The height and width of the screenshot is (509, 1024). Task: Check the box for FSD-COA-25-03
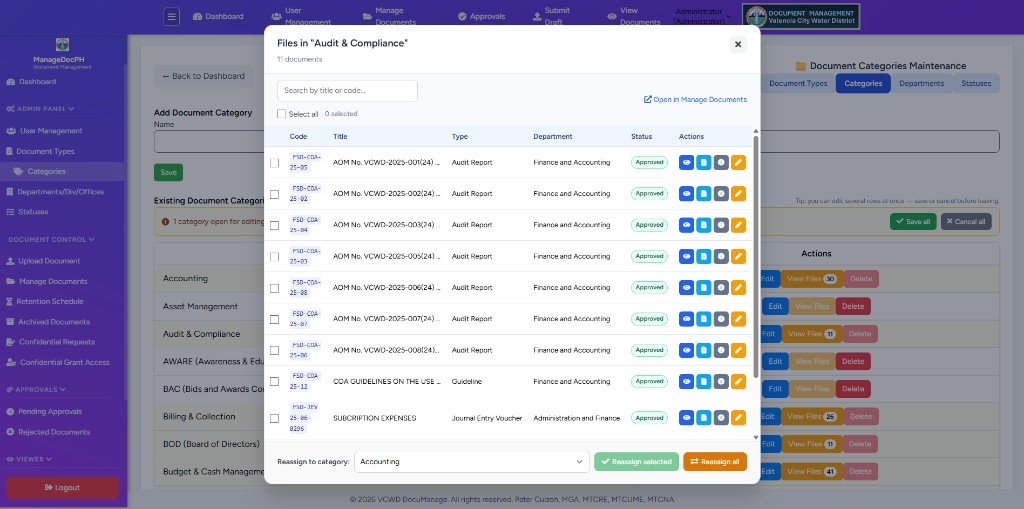(274, 257)
